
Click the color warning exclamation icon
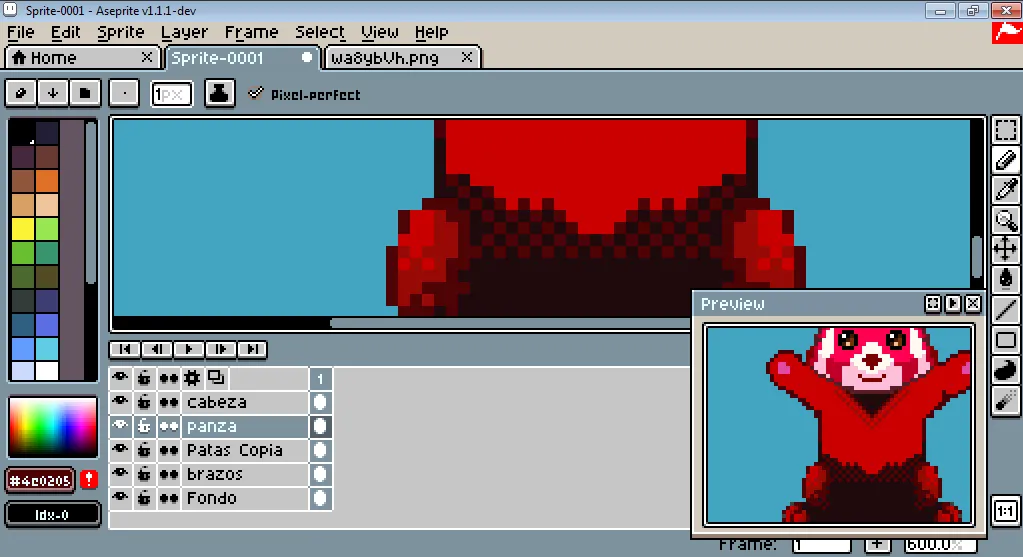pyautogui.click(x=89, y=480)
